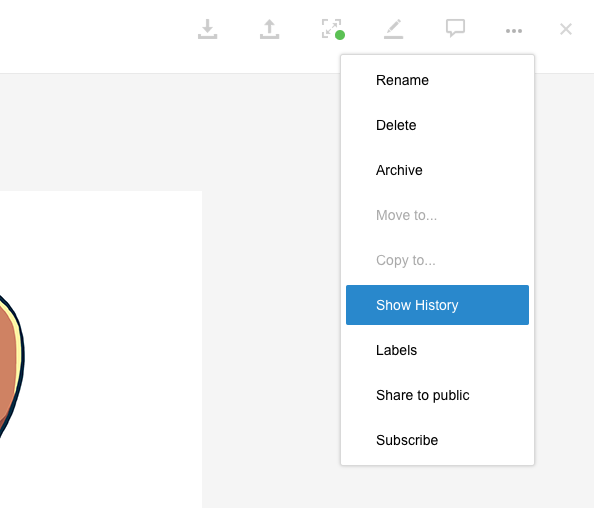
Task: Close the file preview with X
Action: pyautogui.click(x=566, y=29)
